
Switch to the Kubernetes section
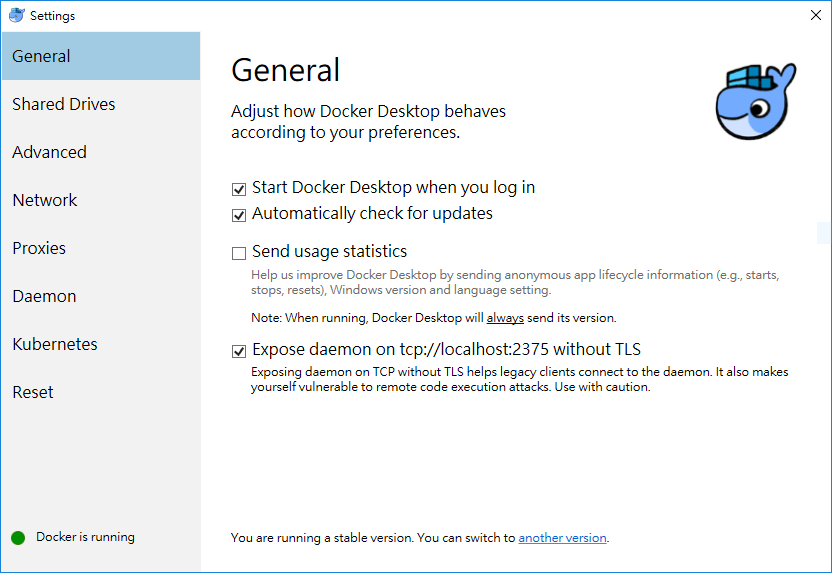(101, 344)
